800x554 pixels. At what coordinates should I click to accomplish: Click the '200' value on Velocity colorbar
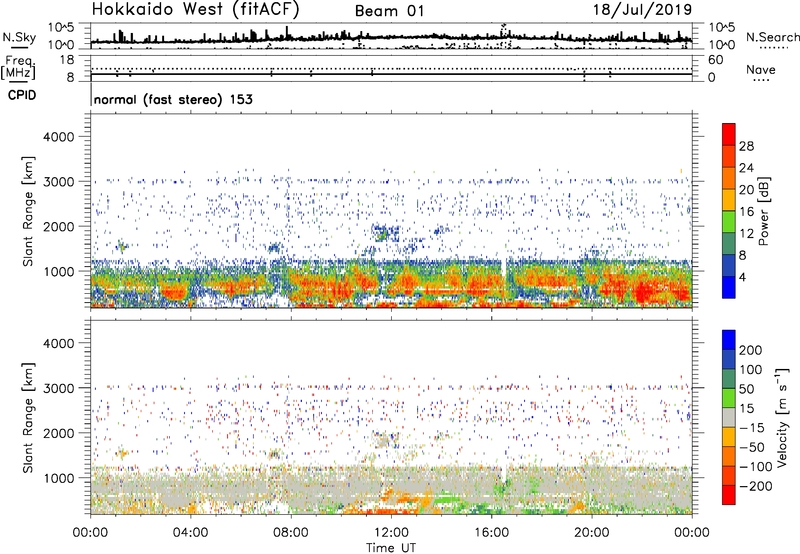click(751, 350)
